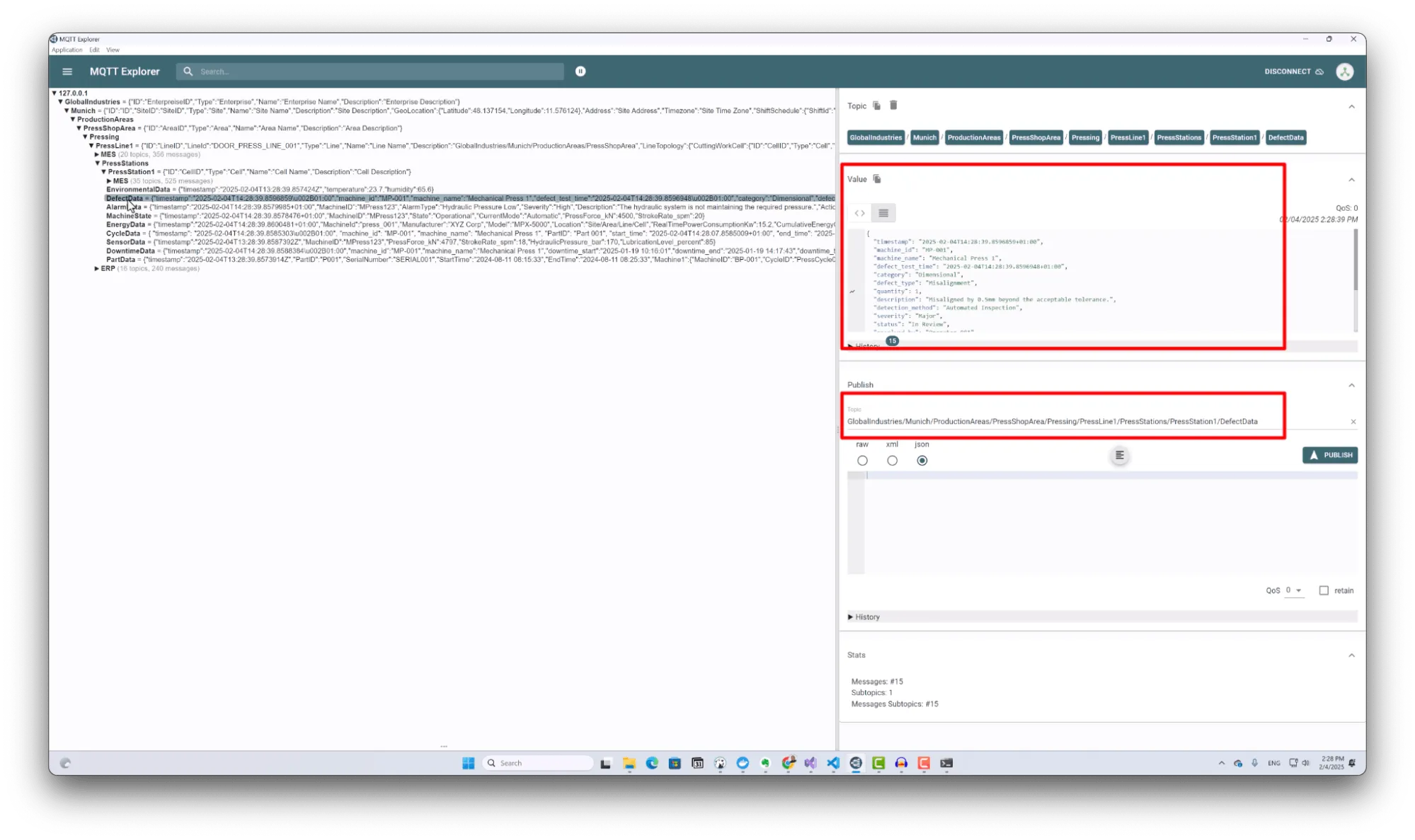Open the Application menu

pos(67,50)
